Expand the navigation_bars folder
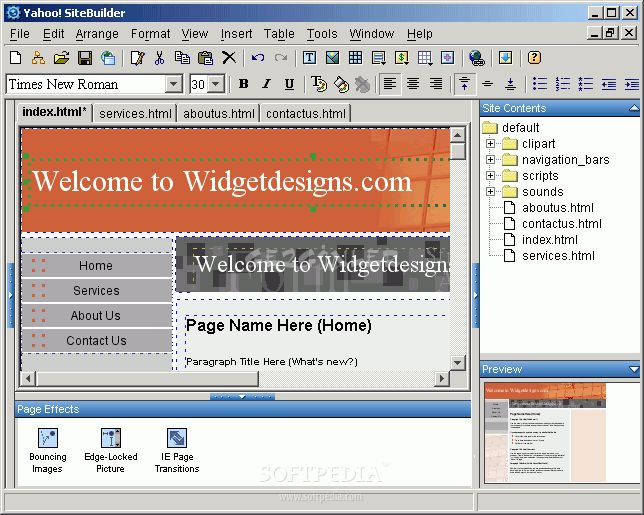Image resolution: width=644 pixels, height=515 pixels. click(x=490, y=159)
